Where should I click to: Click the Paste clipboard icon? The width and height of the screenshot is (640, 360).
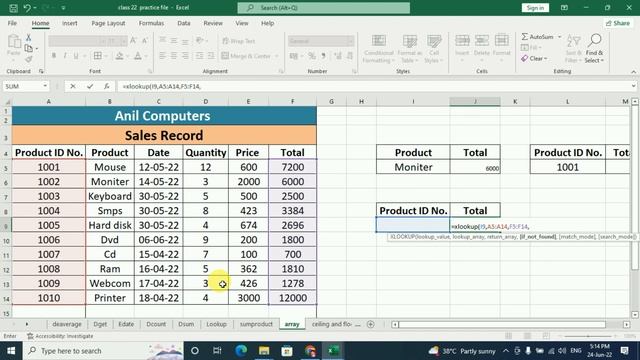pos(14,42)
